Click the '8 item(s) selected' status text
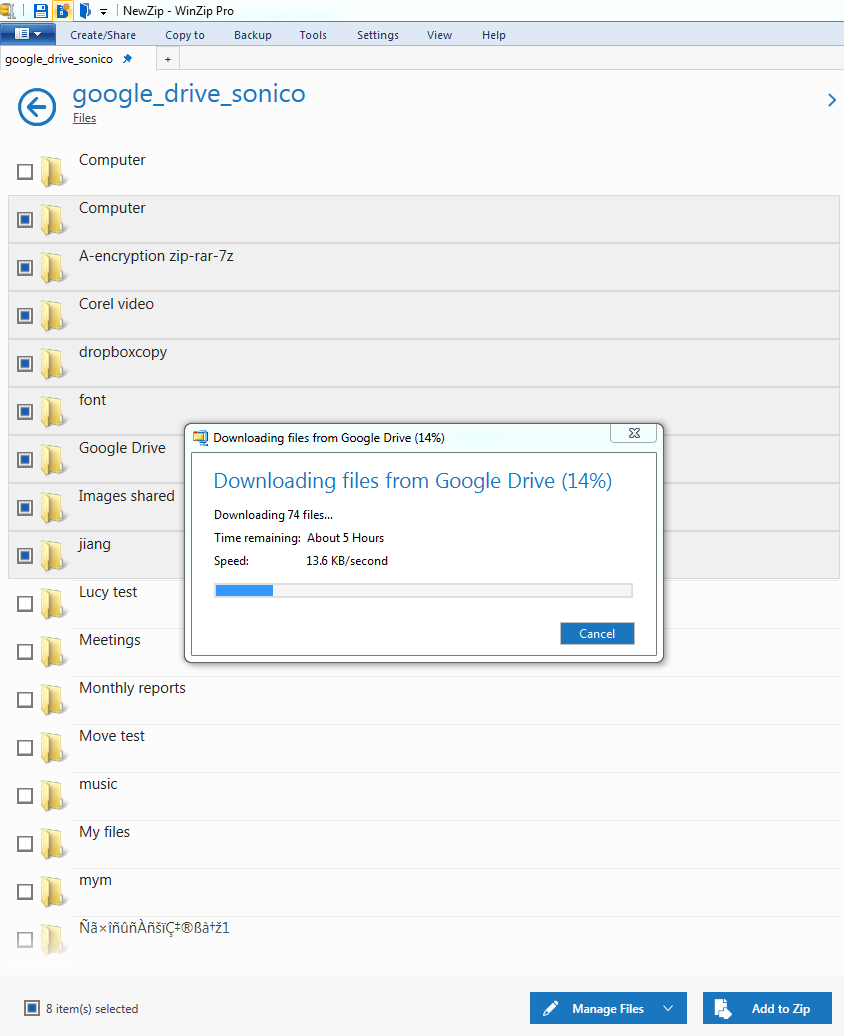The image size is (844, 1036). 93,1009
